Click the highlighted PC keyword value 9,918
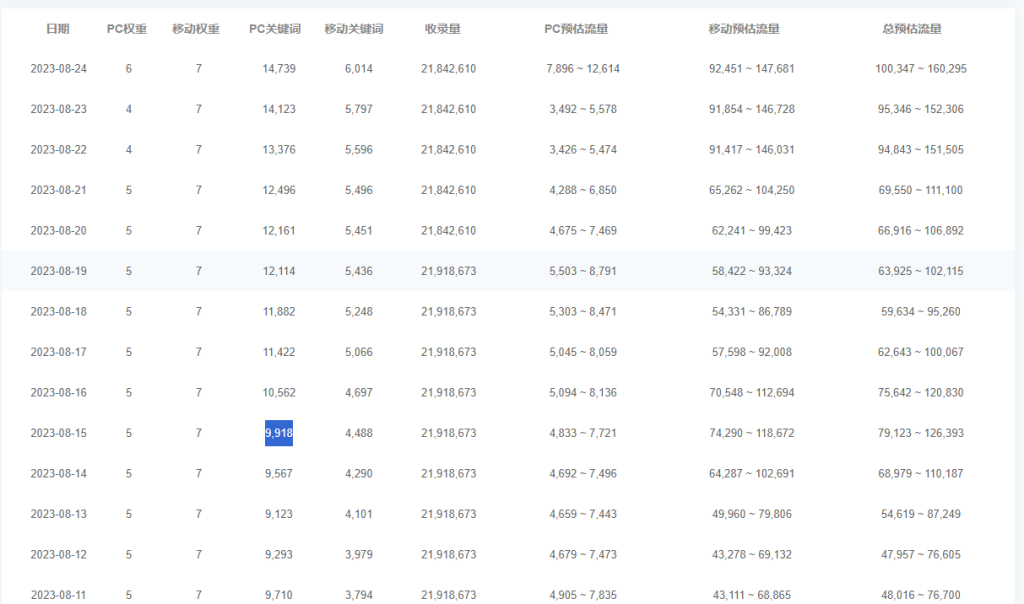Viewport: 1024px width, 604px height. 279,433
